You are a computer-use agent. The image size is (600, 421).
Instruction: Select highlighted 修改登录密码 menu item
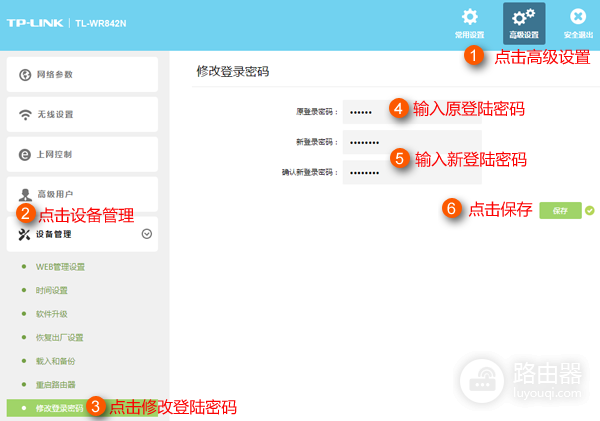click(x=59, y=408)
